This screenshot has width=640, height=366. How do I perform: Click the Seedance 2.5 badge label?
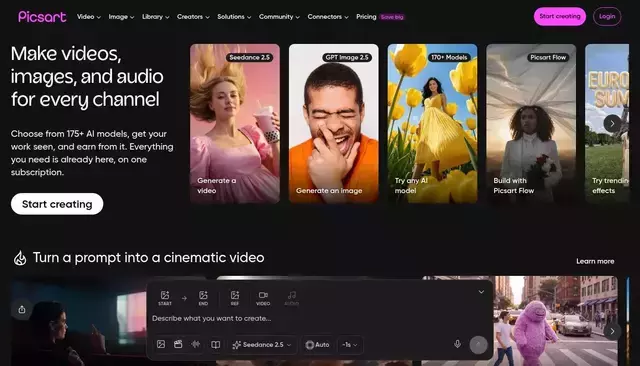click(x=249, y=58)
